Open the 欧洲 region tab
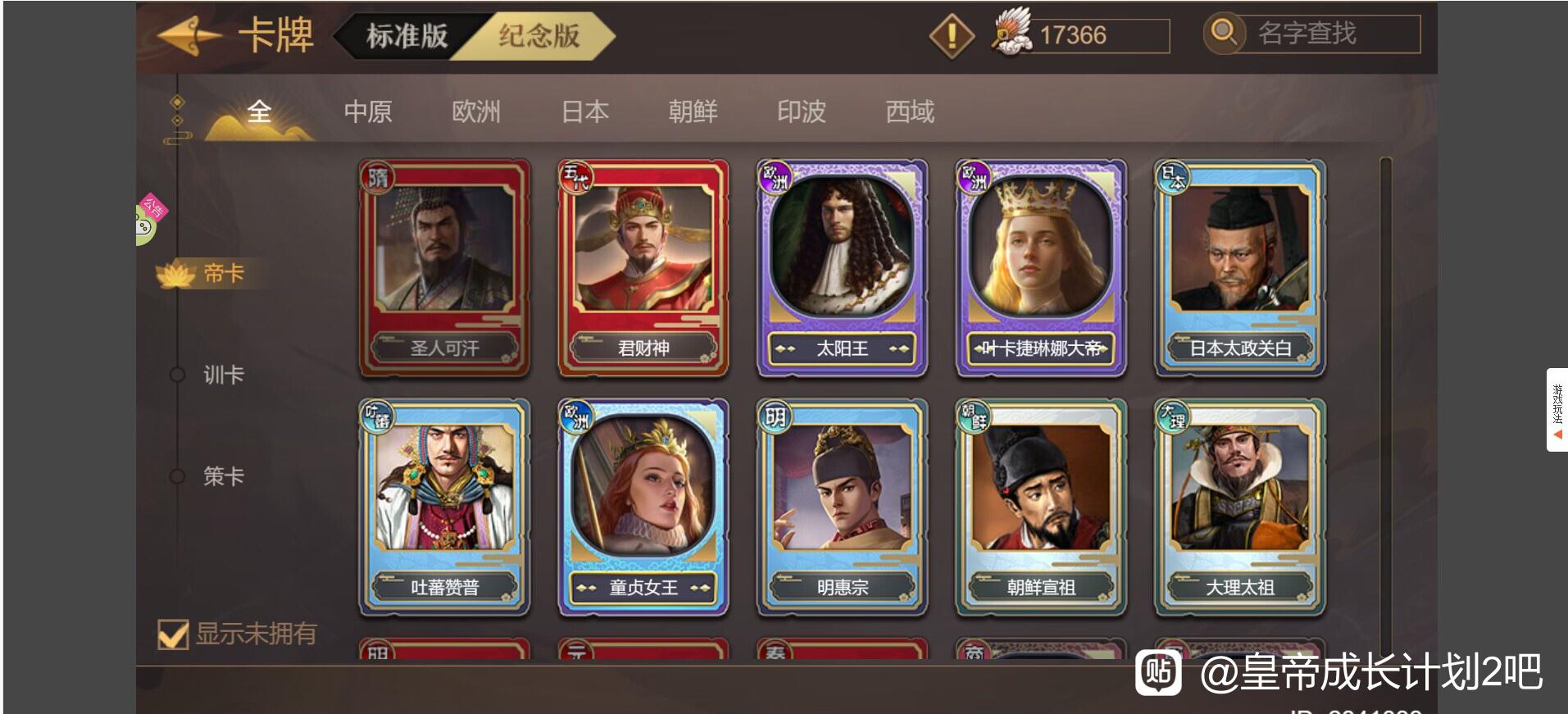This screenshot has width=1568, height=714. 476,111
